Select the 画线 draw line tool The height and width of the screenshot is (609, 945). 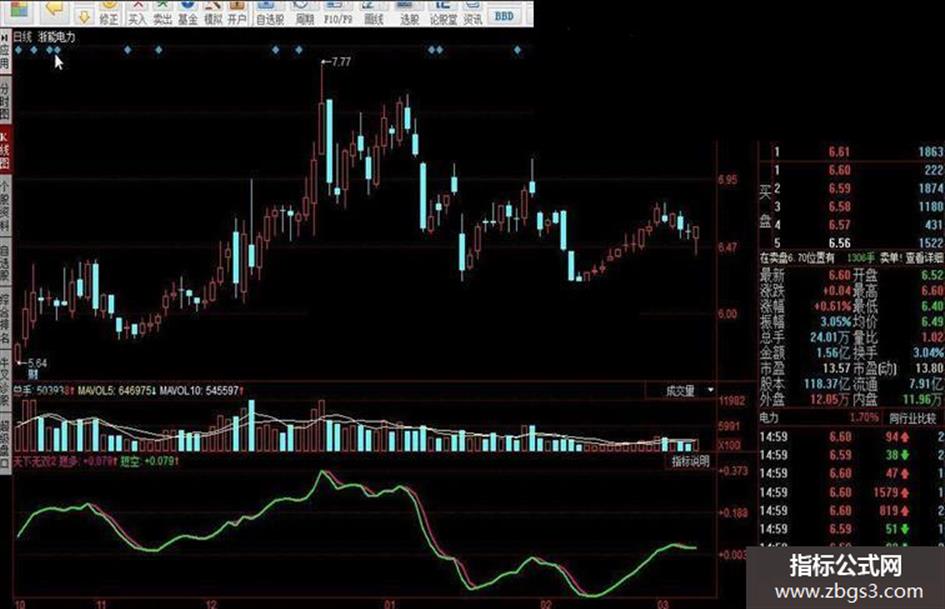point(374,13)
